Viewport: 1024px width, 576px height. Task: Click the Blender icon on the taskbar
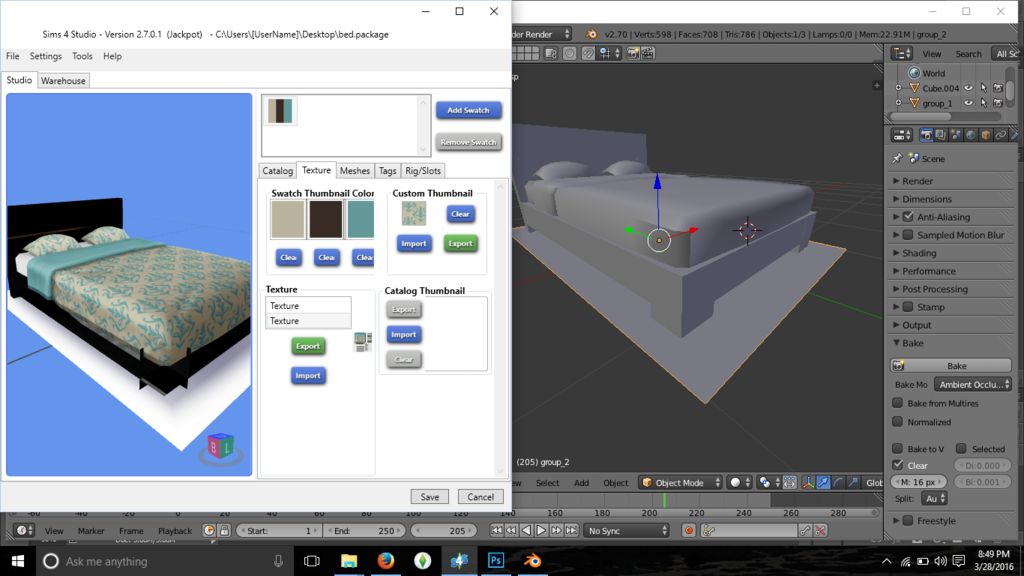point(533,560)
